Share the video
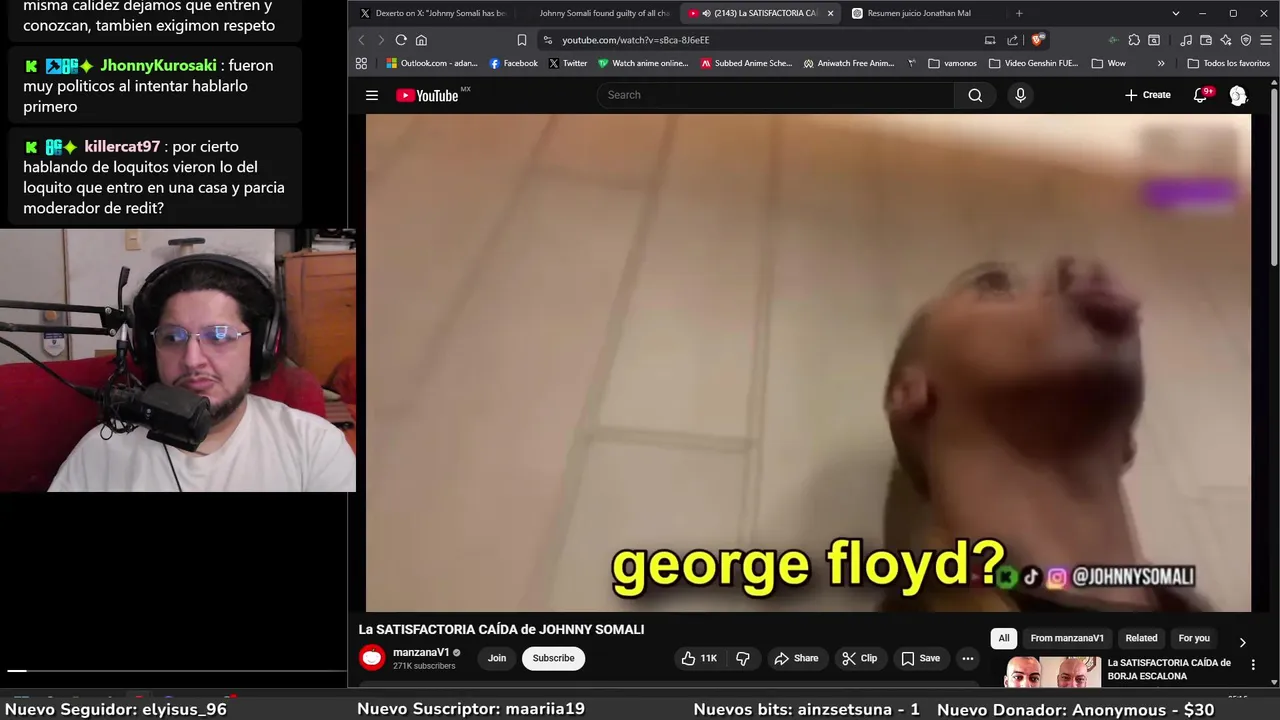1280x720 pixels. (x=796, y=658)
